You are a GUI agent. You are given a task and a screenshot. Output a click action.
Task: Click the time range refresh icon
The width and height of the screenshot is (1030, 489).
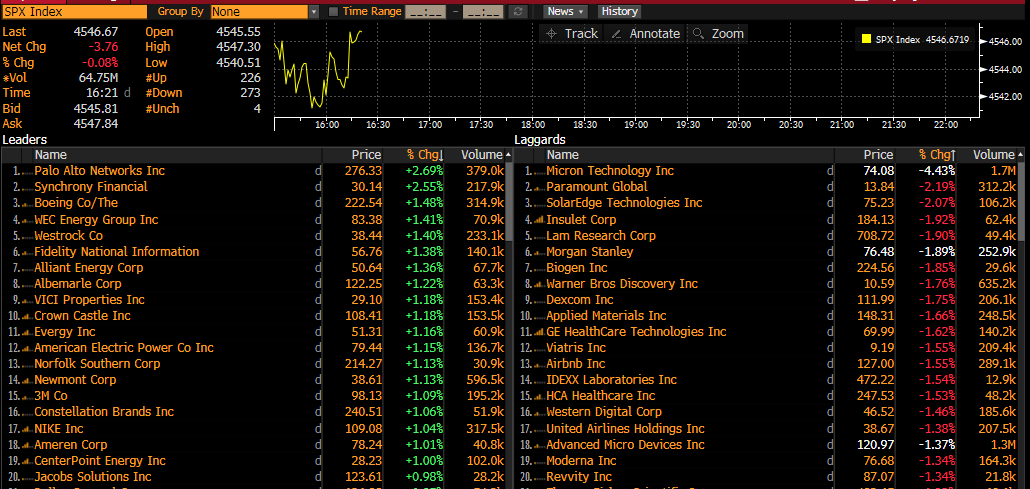pyautogui.click(x=517, y=11)
